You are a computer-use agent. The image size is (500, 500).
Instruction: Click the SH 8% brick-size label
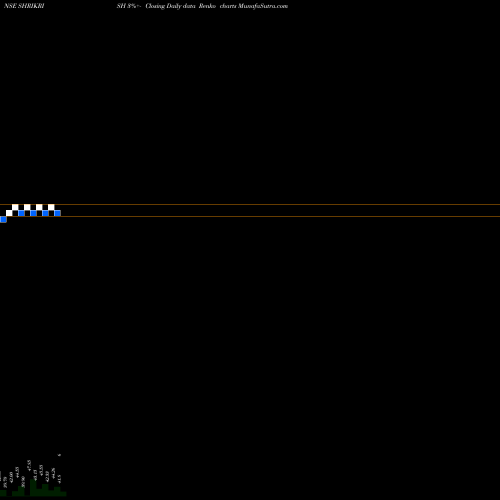127,6
